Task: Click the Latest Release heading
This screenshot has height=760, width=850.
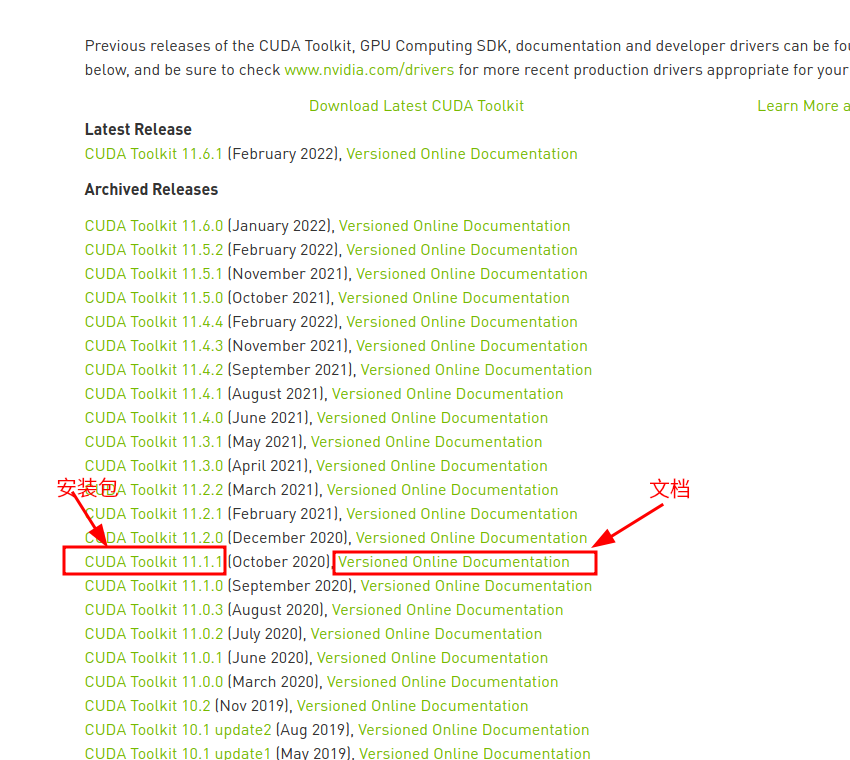Action: pos(138,130)
